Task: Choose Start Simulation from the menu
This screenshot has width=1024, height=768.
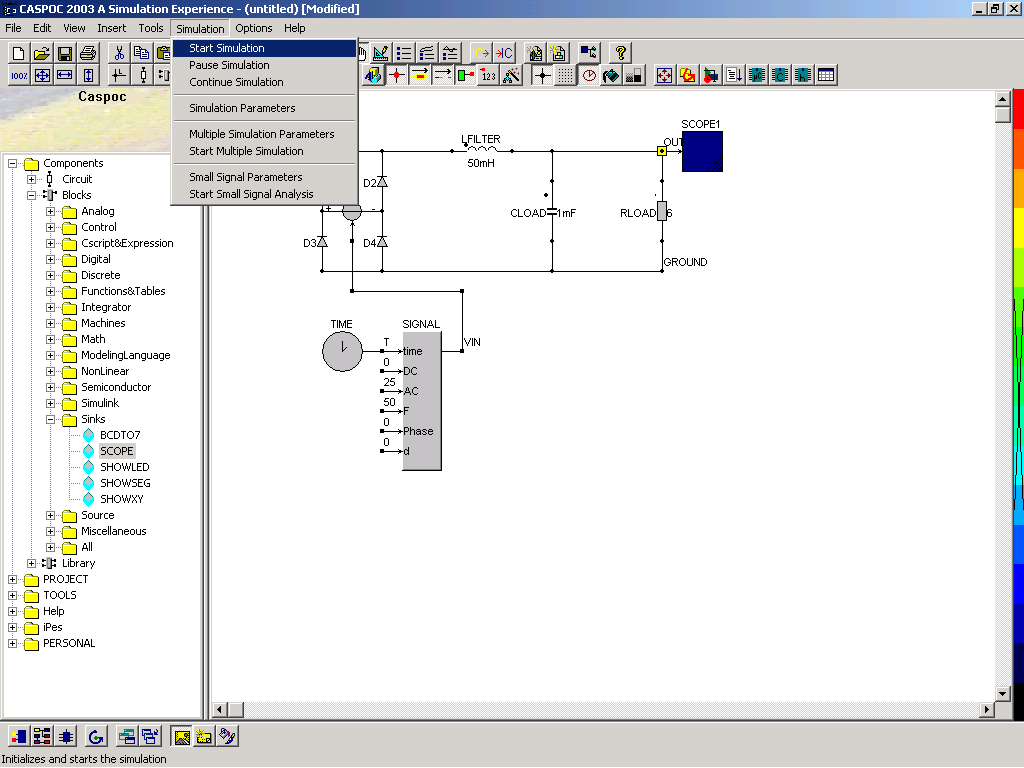Action: 264,48
